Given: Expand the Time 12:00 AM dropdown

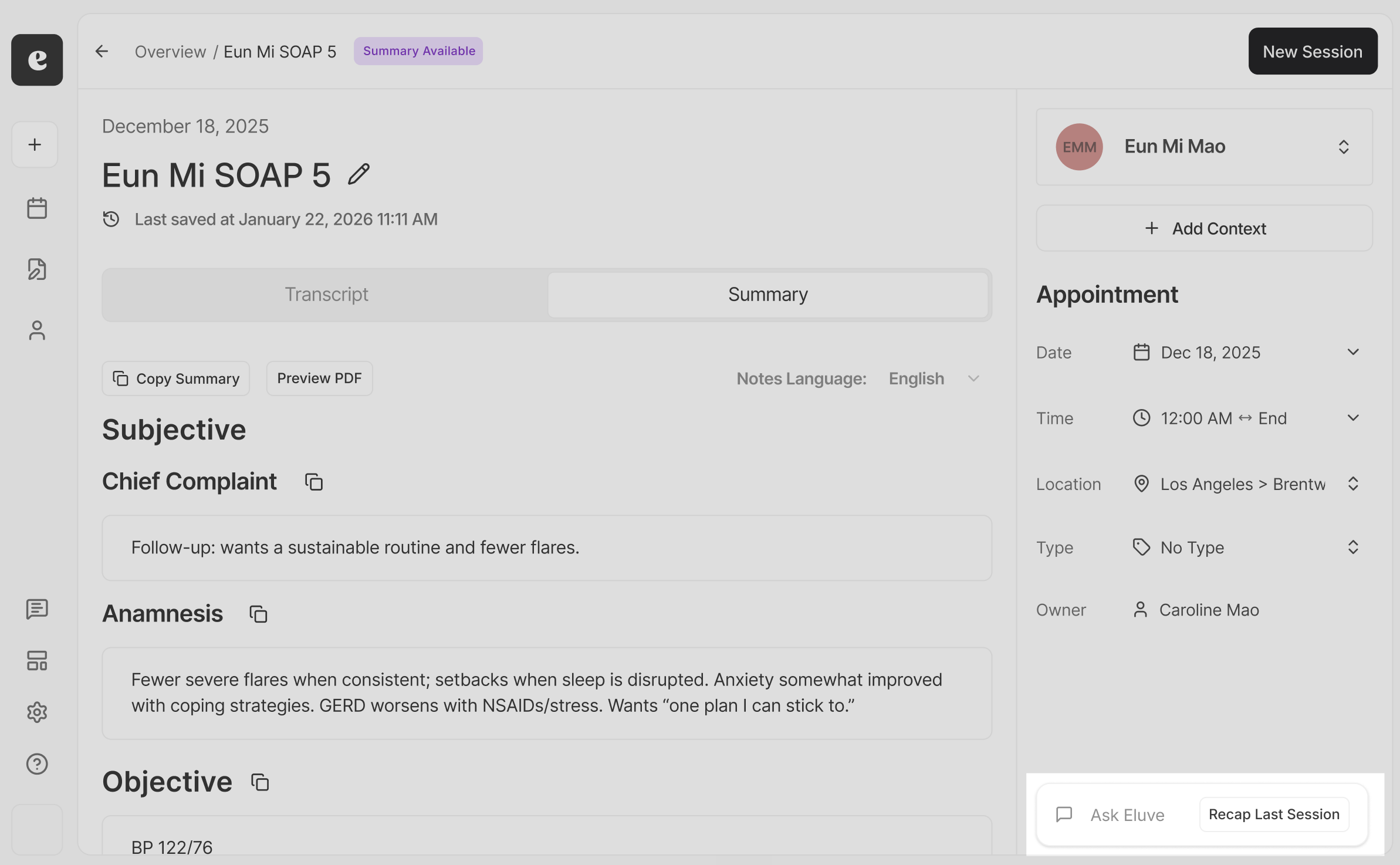Looking at the screenshot, I should click(1246, 418).
